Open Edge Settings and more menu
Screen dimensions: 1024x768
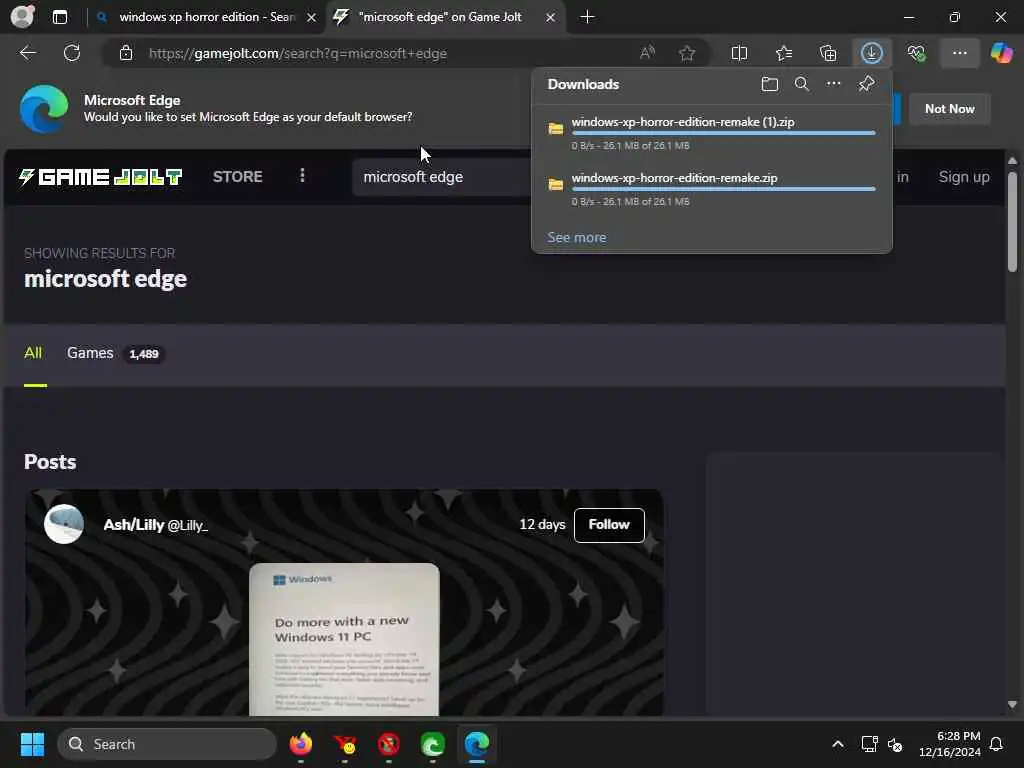[959, 53]
